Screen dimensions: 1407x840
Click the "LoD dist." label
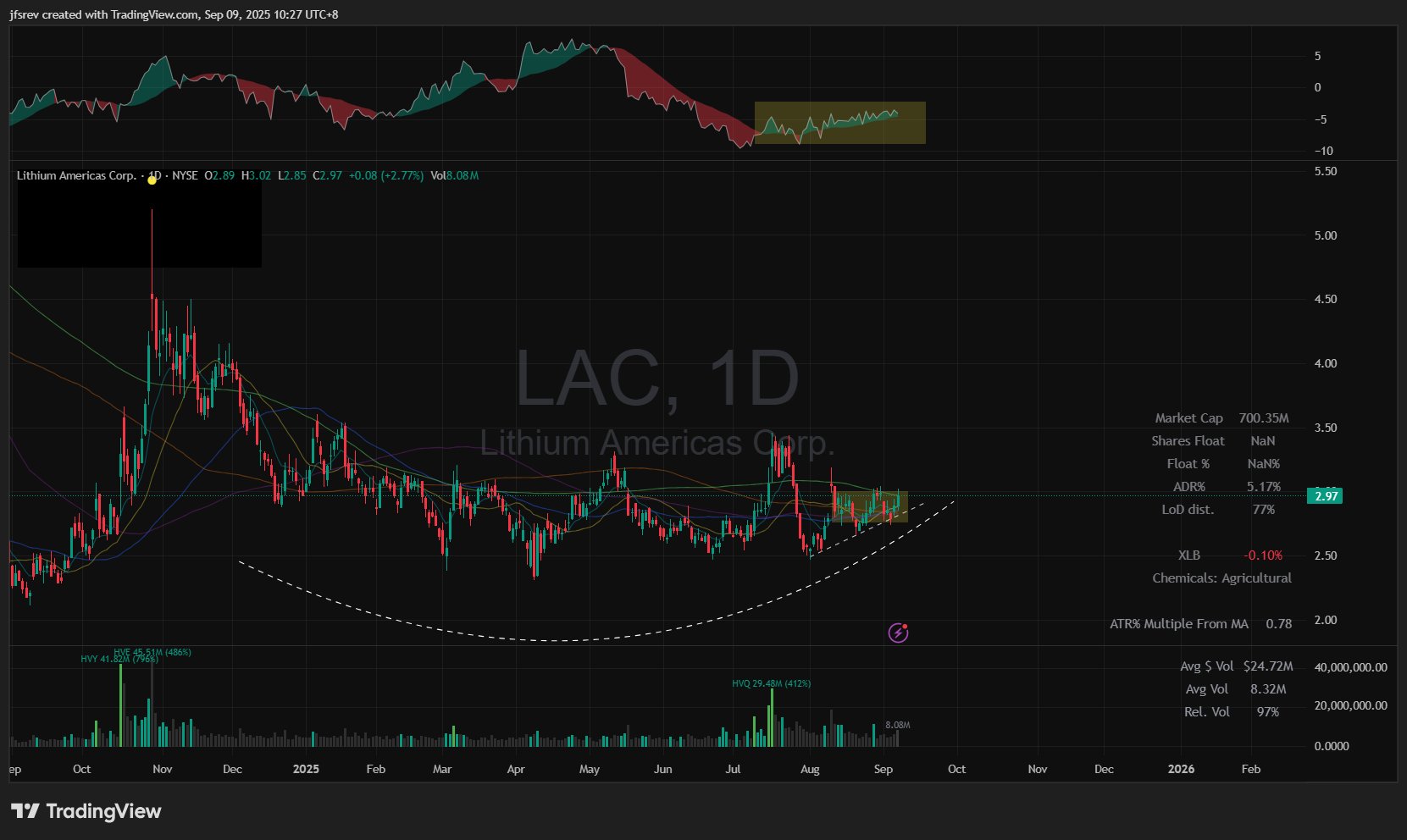coord(1188,510)
